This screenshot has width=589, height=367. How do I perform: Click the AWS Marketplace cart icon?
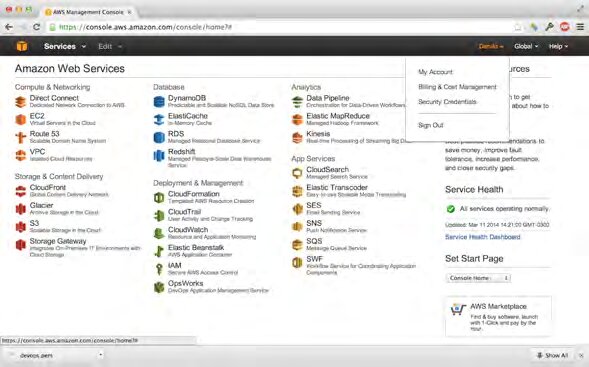click(458, 310)
